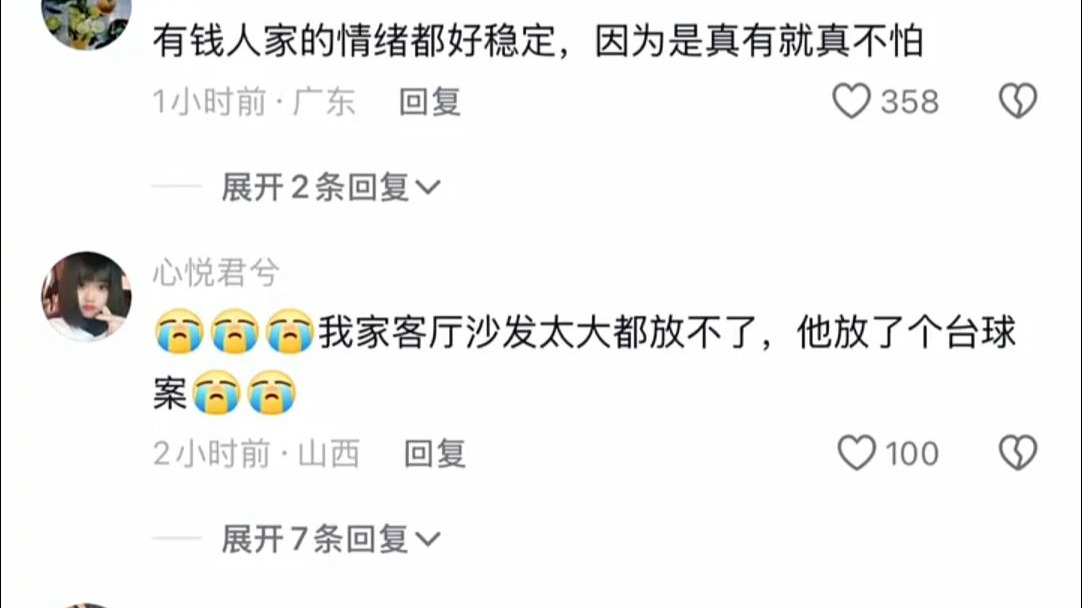Expand 展开7条回复 replies
This screenshot has width=1082, height=608.
pos(330,538)
